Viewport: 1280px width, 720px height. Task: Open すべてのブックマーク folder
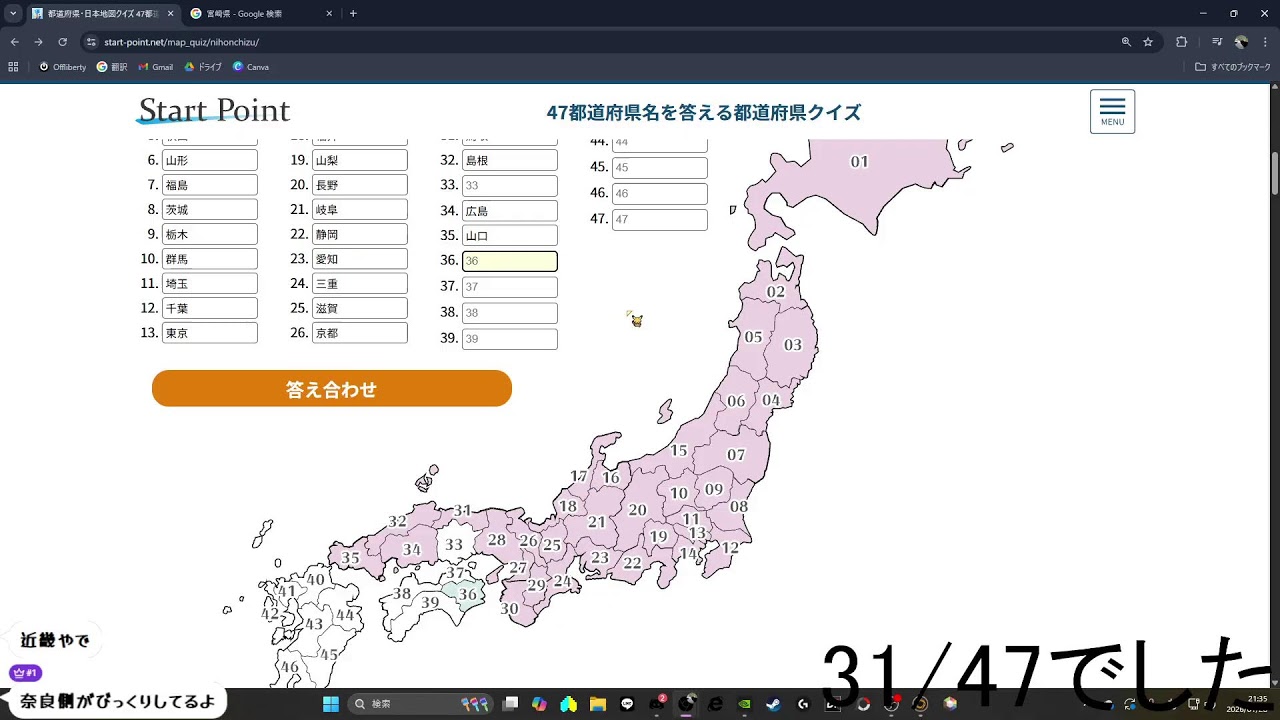click(1233, 67)
